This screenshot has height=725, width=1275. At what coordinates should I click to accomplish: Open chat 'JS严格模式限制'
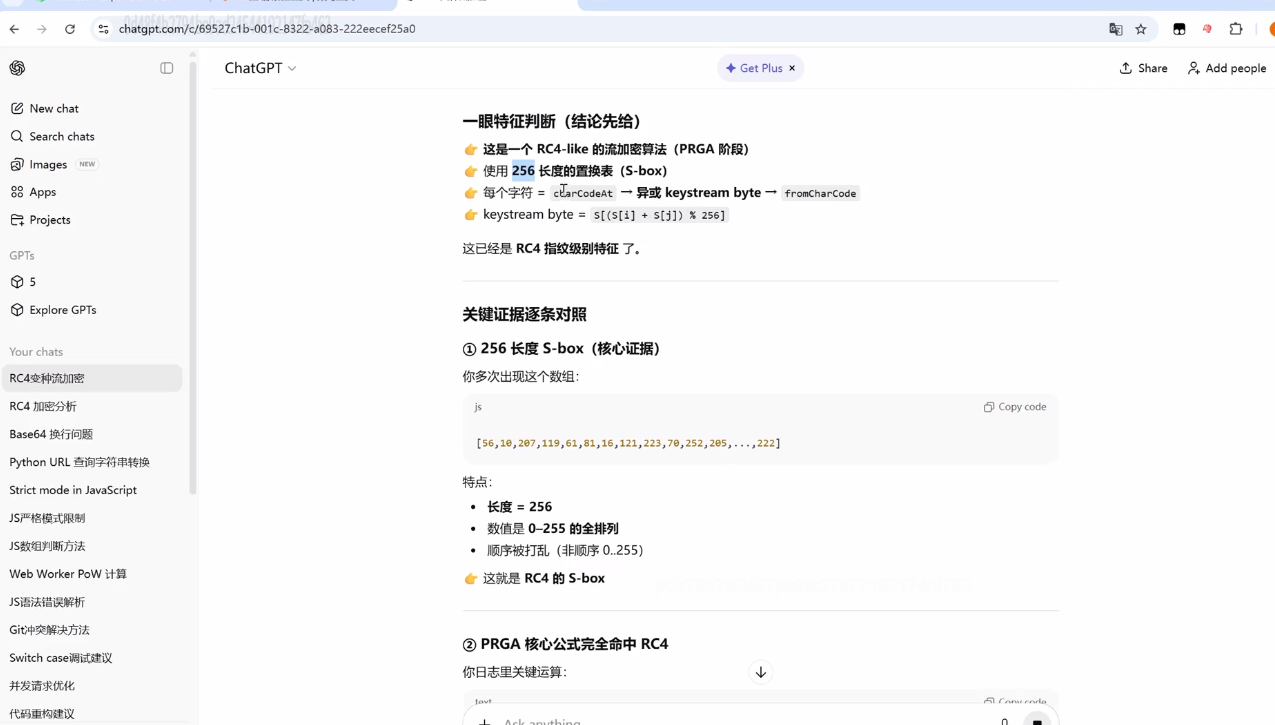click(x=92, y=518)
